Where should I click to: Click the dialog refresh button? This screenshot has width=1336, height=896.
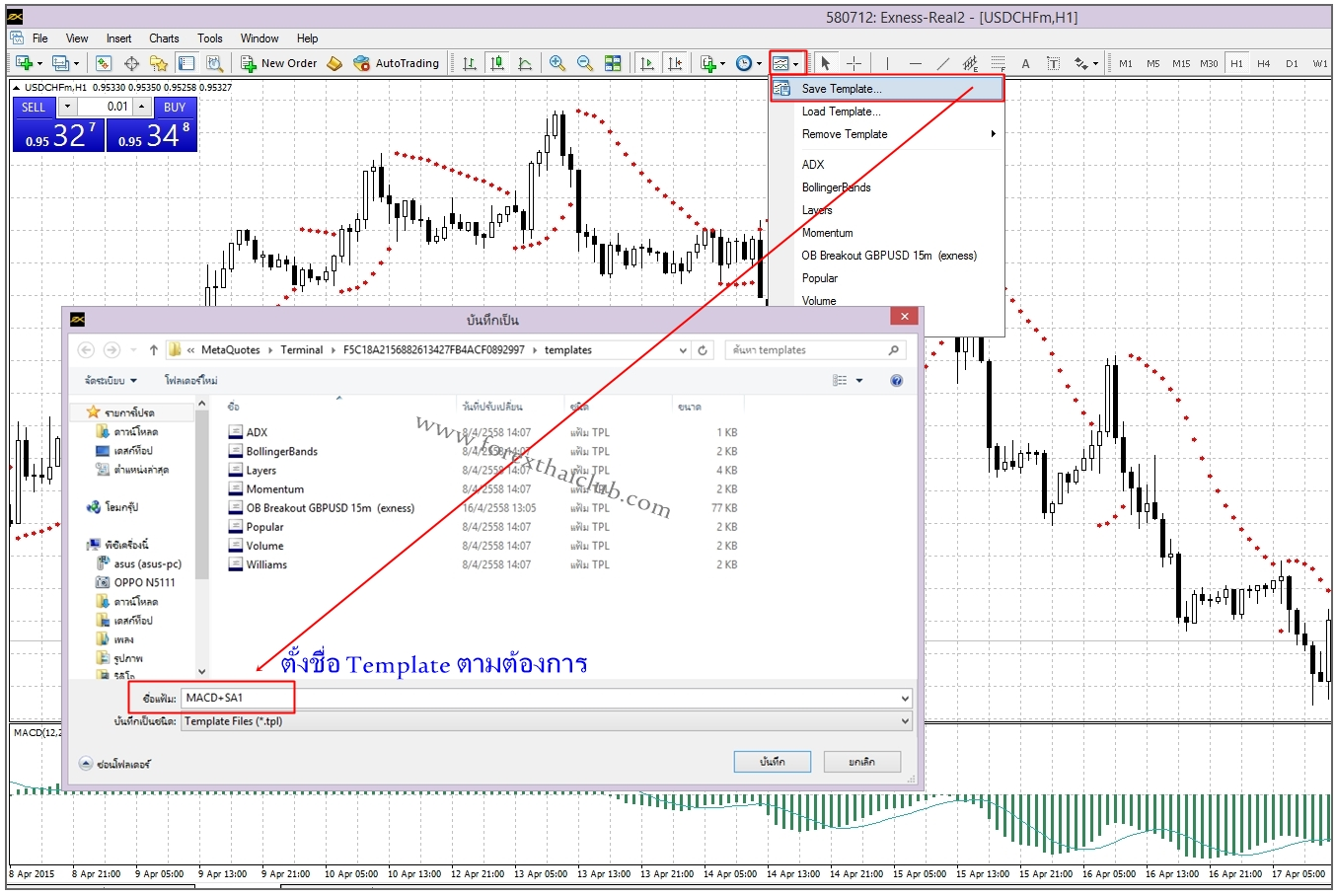703,350
